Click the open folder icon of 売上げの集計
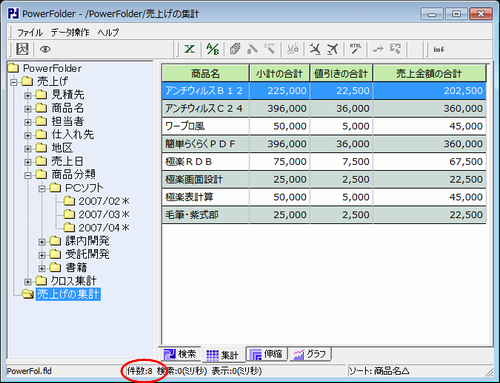 click(27, 294)
